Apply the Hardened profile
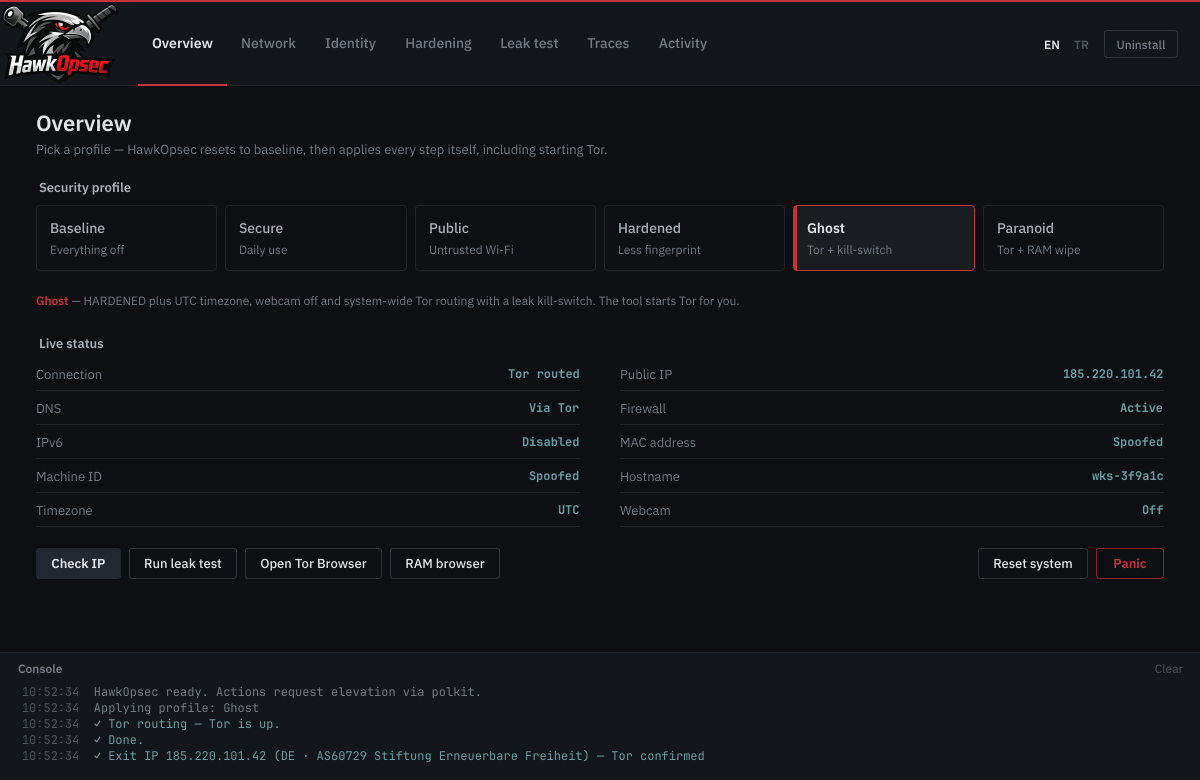Screen dimensions: 1200x780 [x=694, y=238]
